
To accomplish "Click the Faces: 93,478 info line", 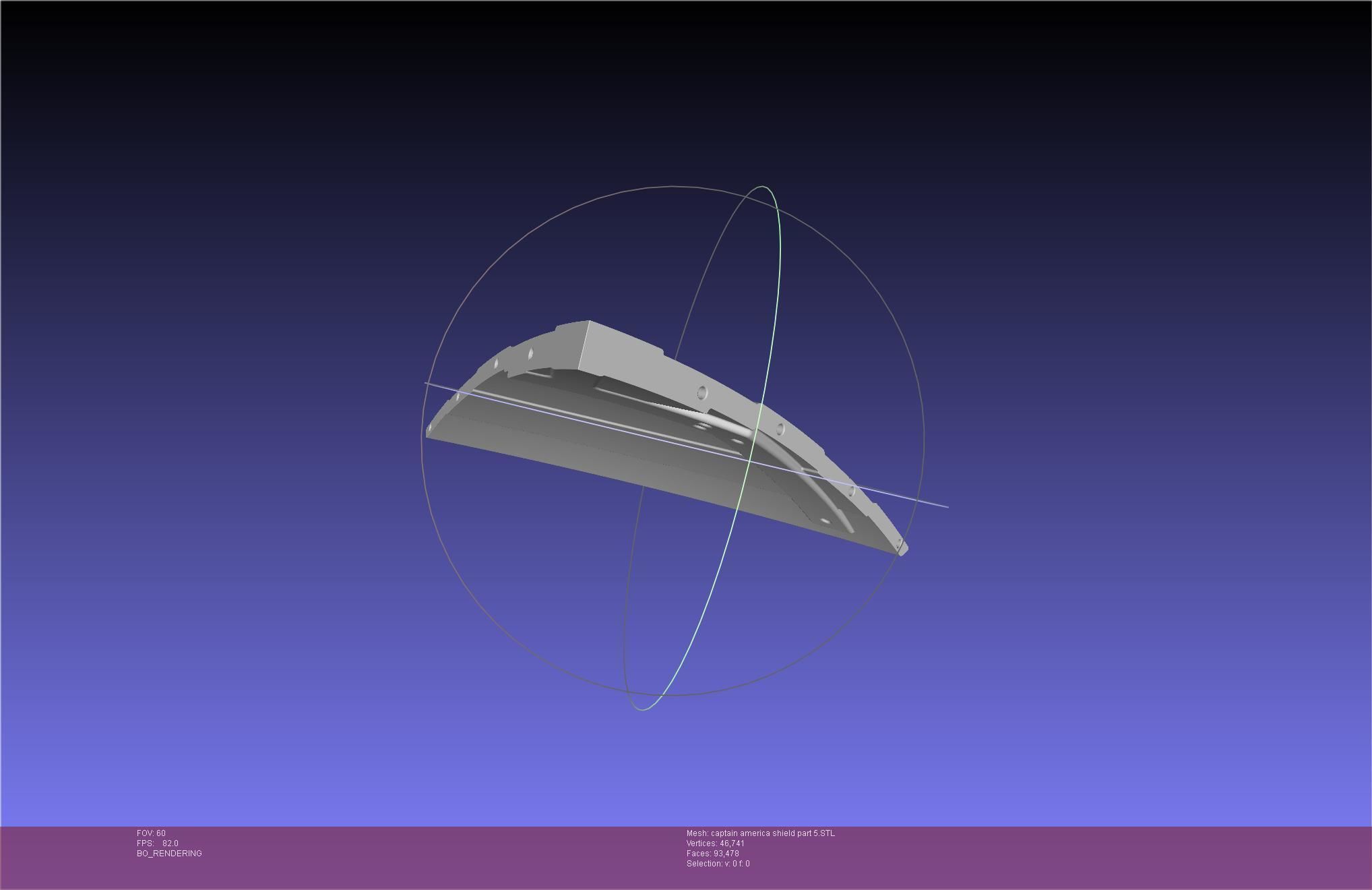I will 712,854.
